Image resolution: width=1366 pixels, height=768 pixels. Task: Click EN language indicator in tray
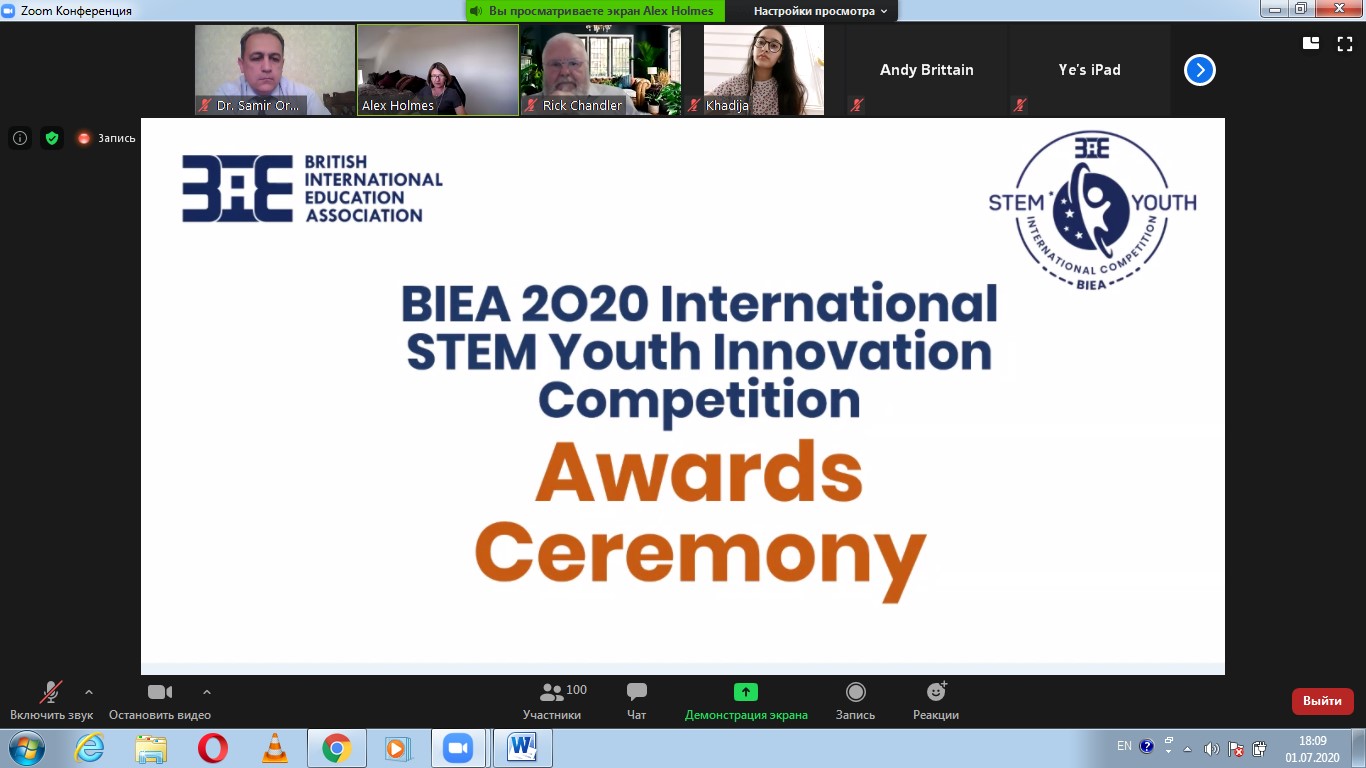[x=1124, y=746]
